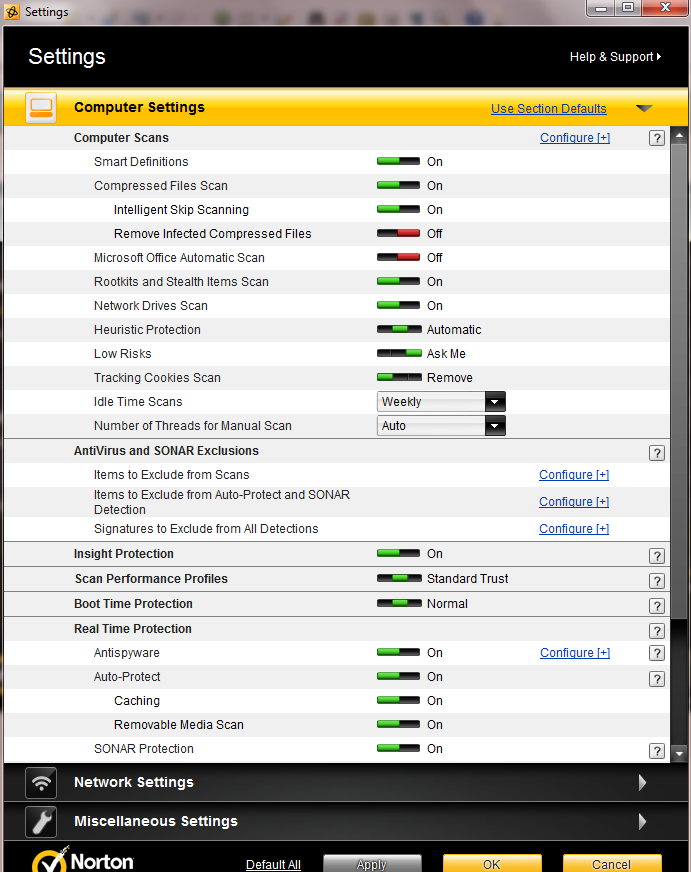The image size is (691, 872).
Task: Click the scrollbar down arrow
Action: click(x=679, y=754)
